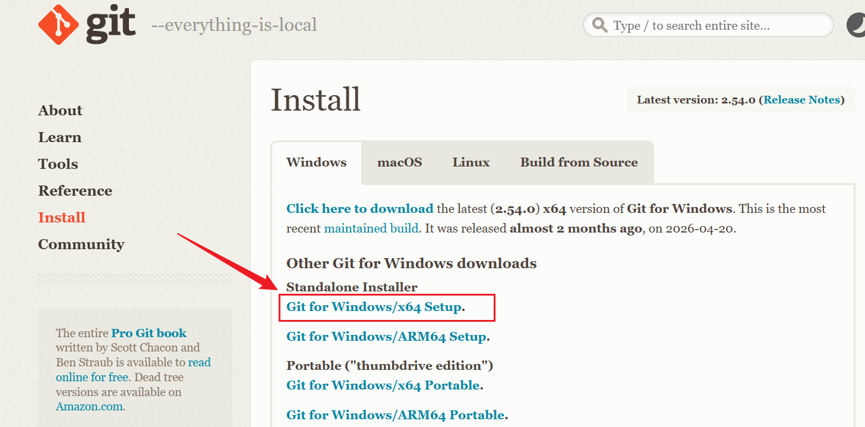This screenshot has height=427, width=865.
Task: Click the search magnifier icon
Action: (x=599, y=25)
